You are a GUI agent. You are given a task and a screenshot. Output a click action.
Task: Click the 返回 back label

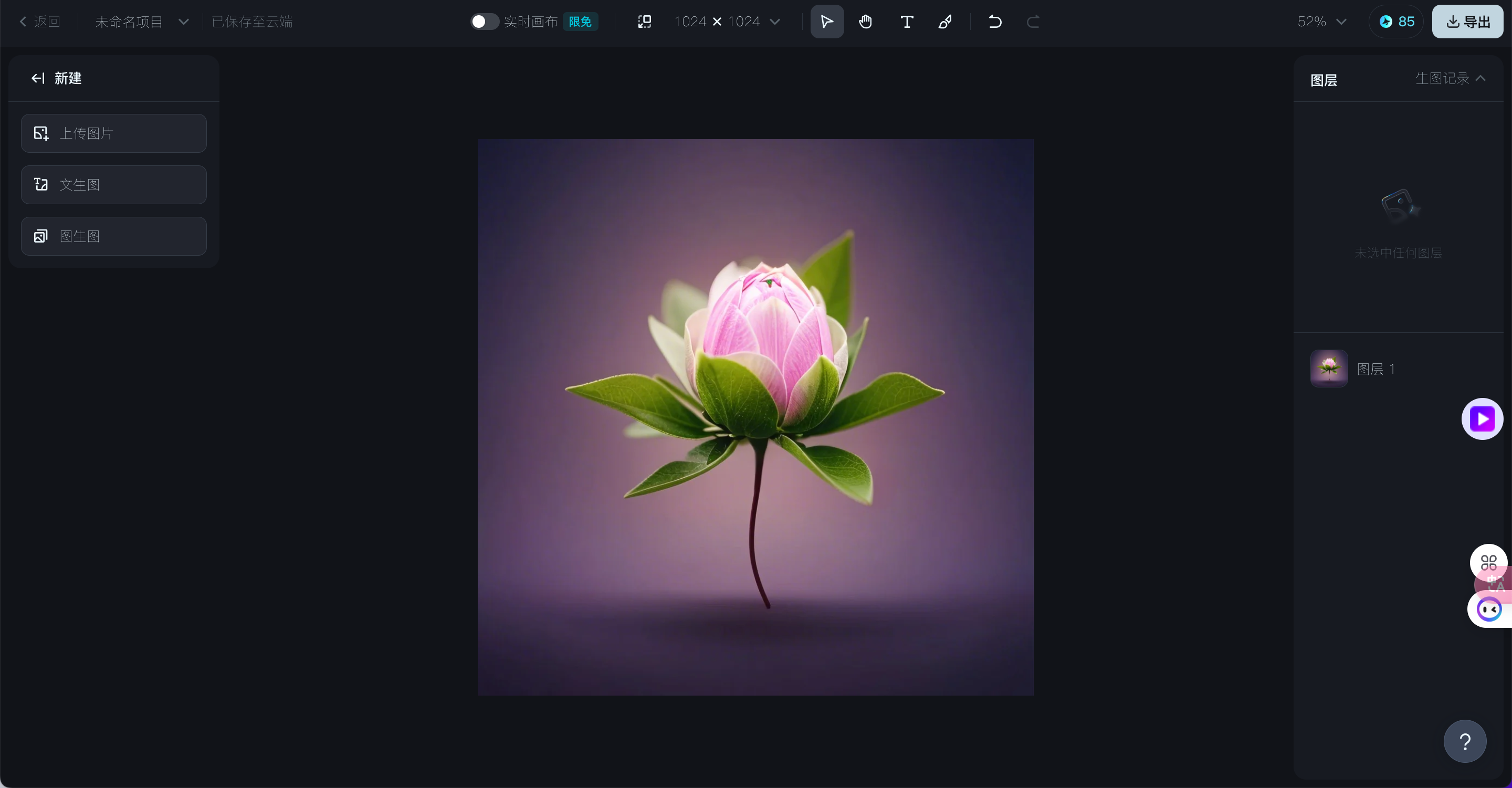[x=47, y=22]
